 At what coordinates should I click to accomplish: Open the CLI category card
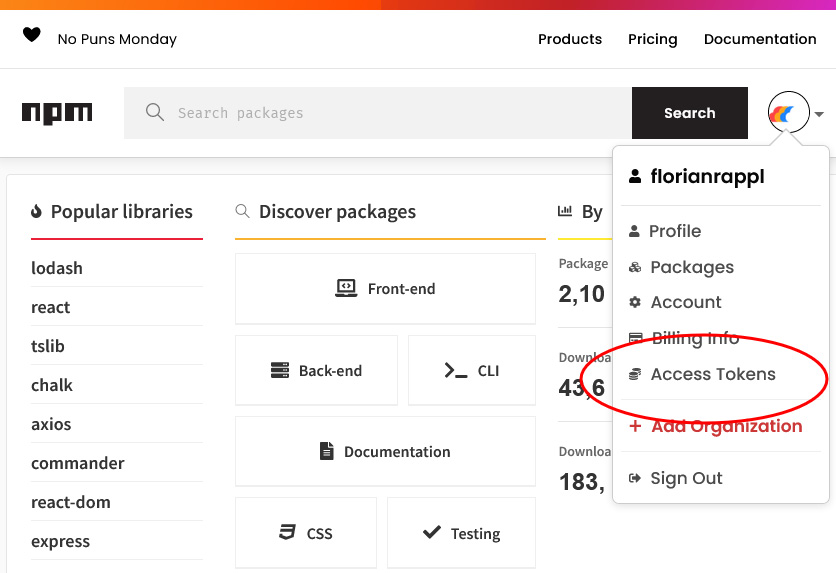point(472,370)
